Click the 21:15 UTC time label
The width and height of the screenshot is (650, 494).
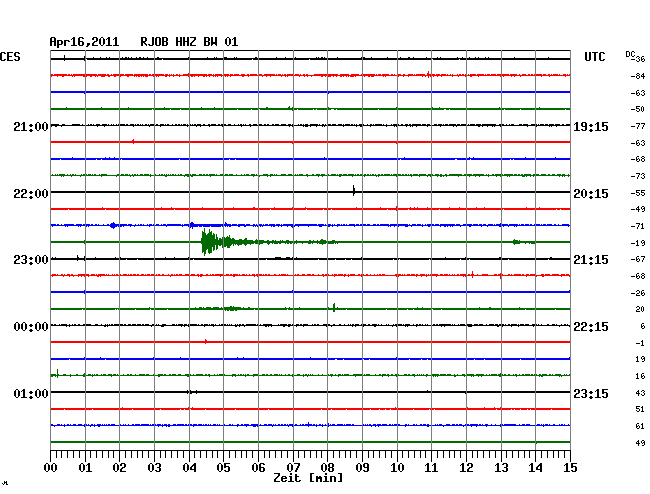click(x=591, y=260)
